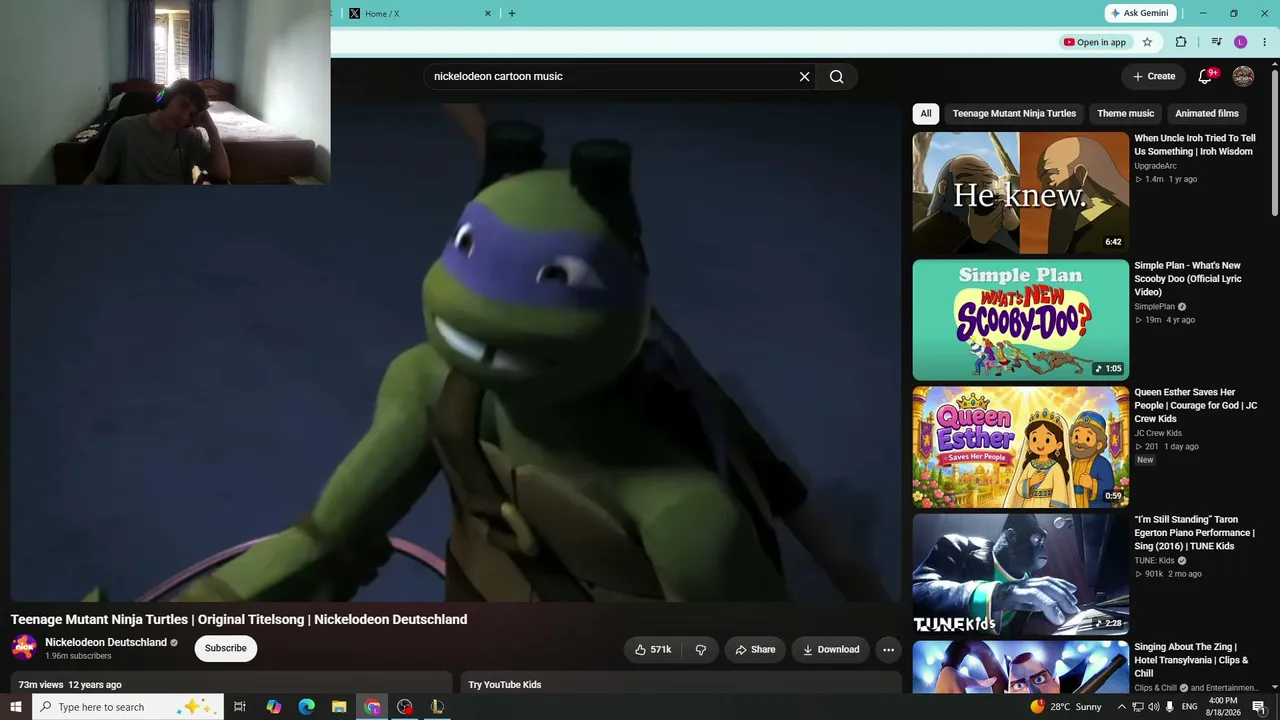Open Task View on the taskbar

pyautogui.click(x=240, y=707)
